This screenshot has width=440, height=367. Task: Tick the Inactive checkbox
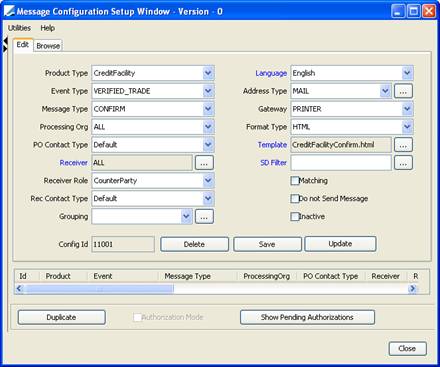295,217
